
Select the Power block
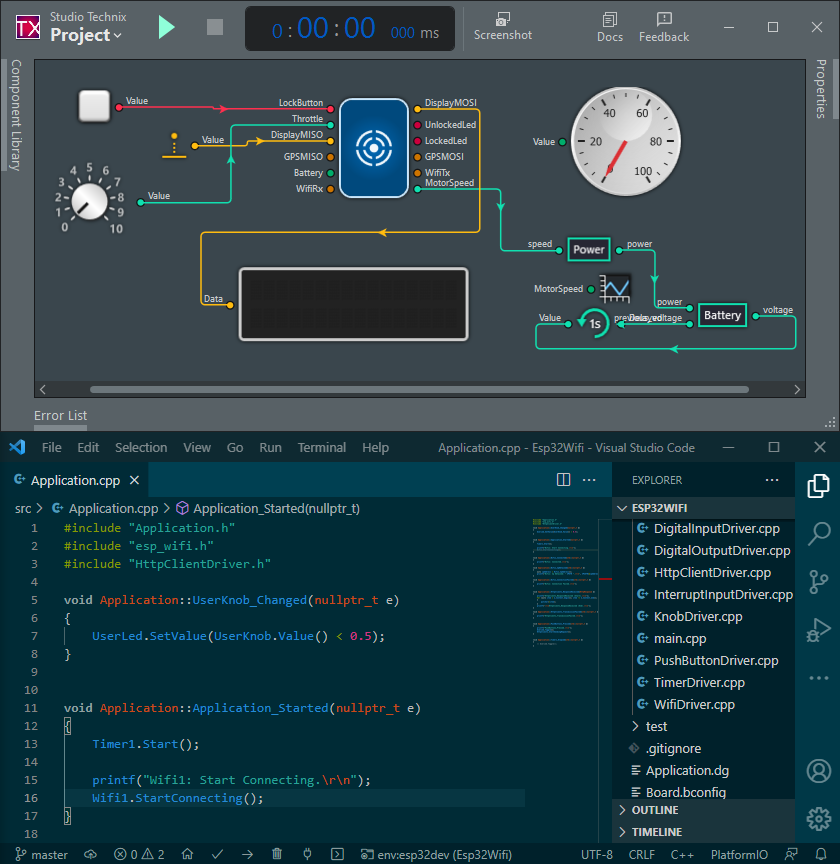589,250
